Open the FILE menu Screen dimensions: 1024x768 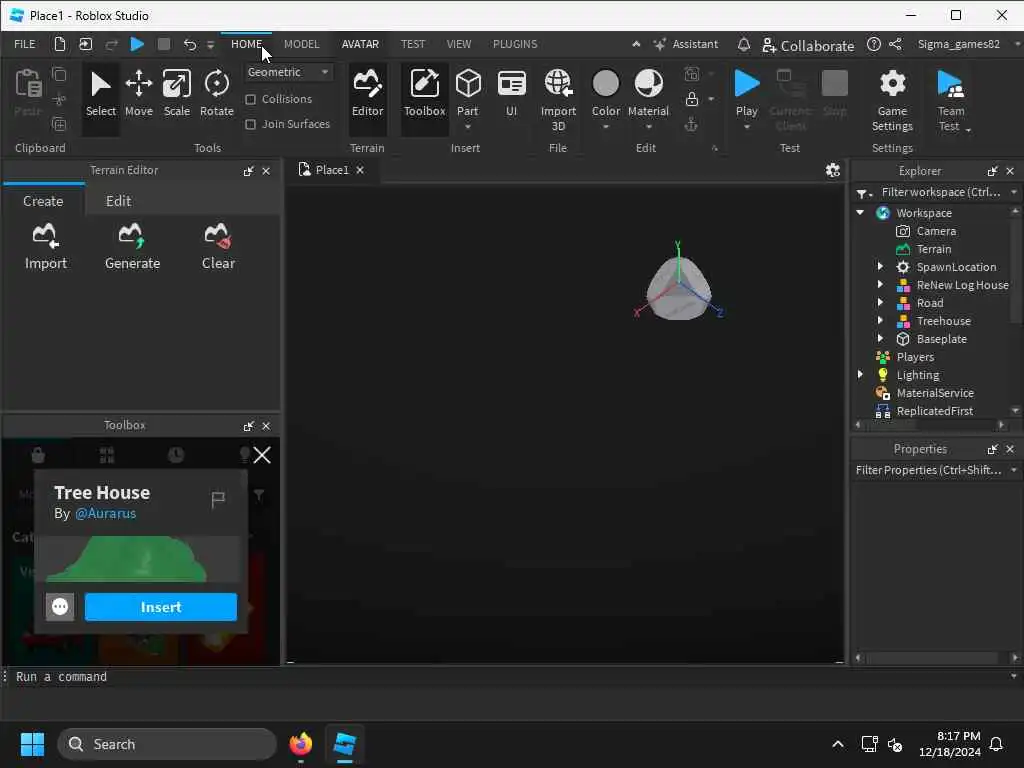pyautogui.click(x=25, y=44)
